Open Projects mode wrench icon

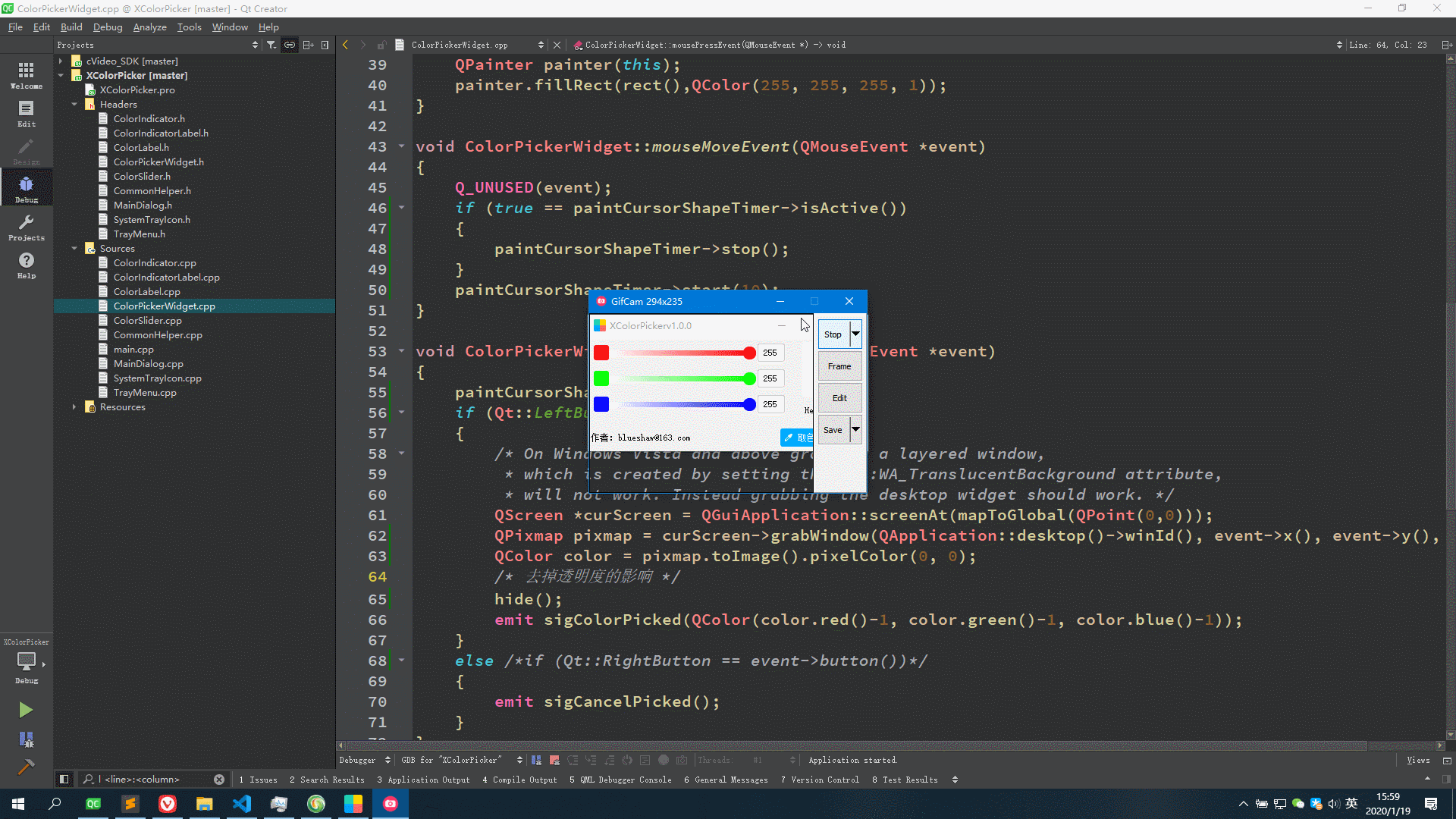coord(26,227)
